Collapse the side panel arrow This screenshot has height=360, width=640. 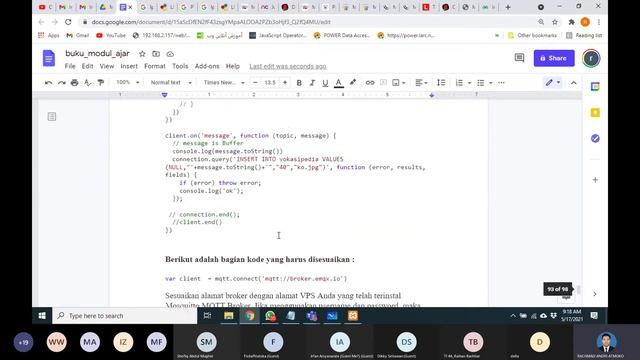tap(595, 294)
